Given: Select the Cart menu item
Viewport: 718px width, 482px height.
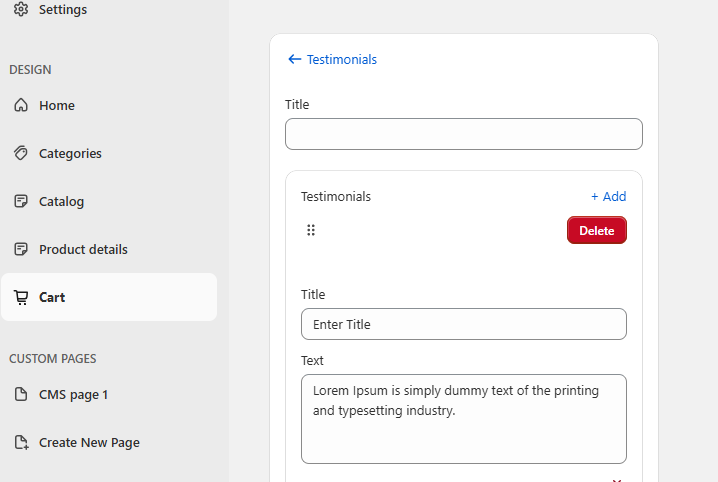Looking at the screenshot, I should coord(109,297).
